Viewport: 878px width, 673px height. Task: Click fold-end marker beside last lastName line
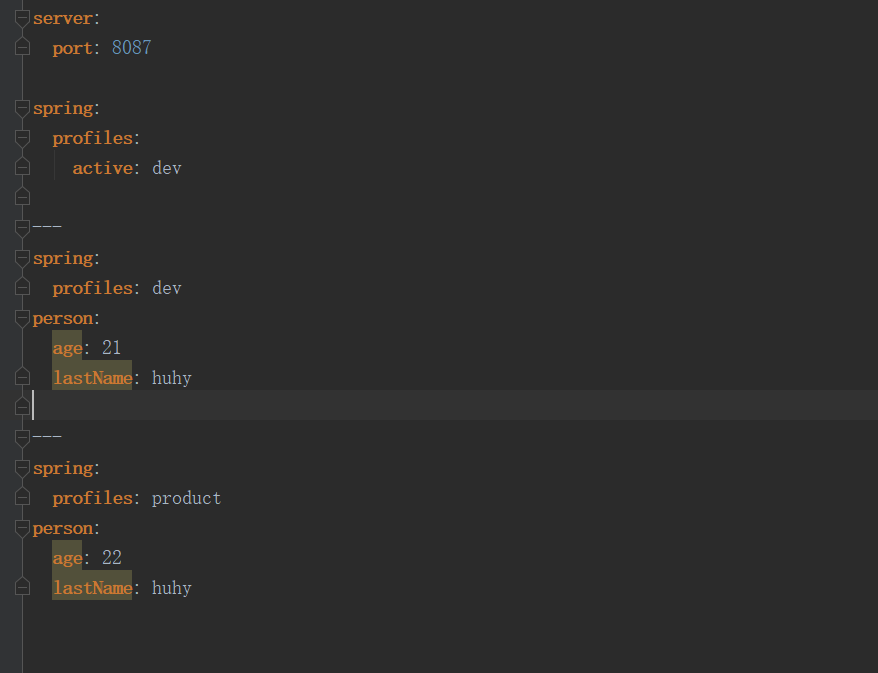click(22, 588)
